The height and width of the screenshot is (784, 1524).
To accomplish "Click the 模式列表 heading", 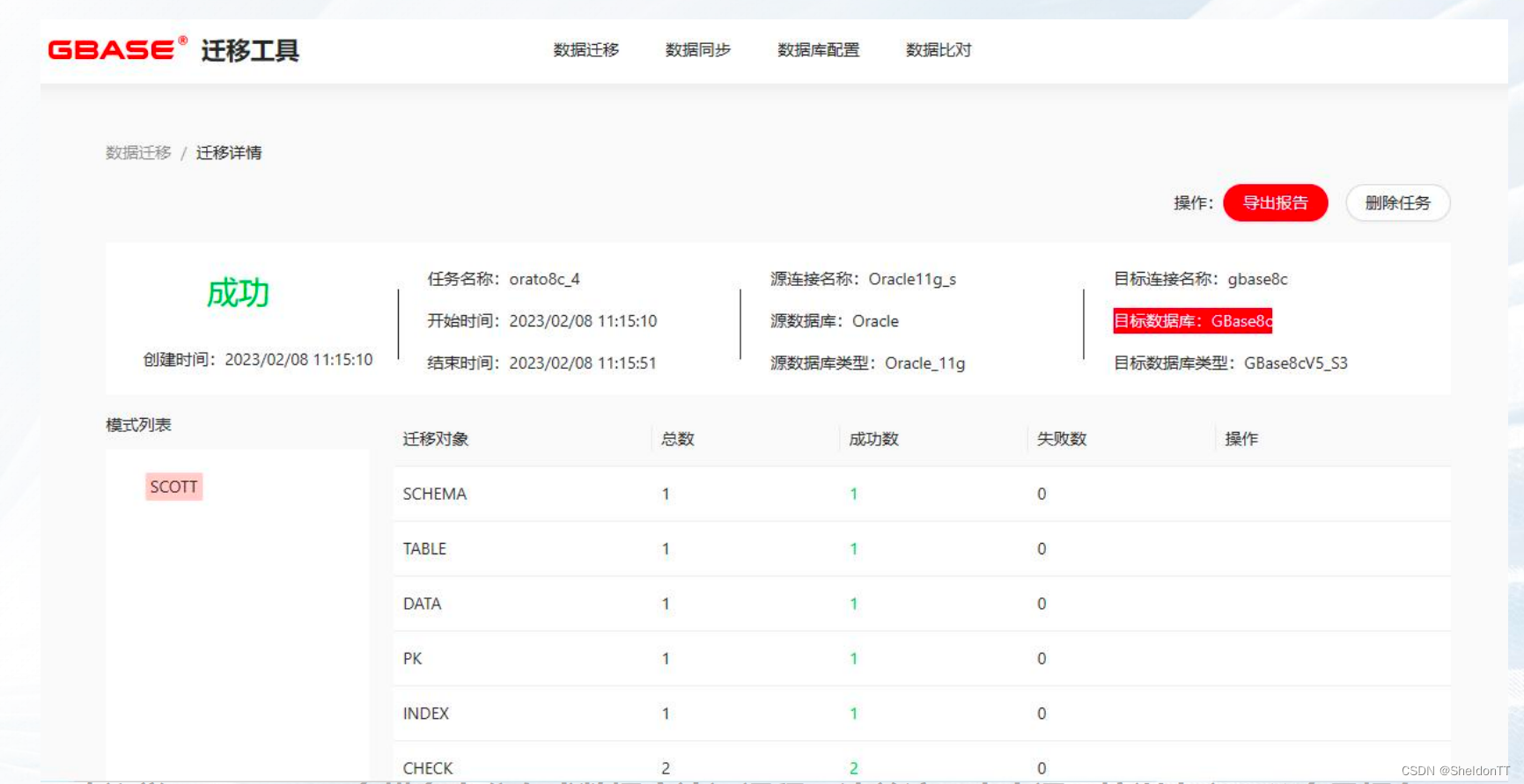I will pyautogui.click(x=138, y=425).
